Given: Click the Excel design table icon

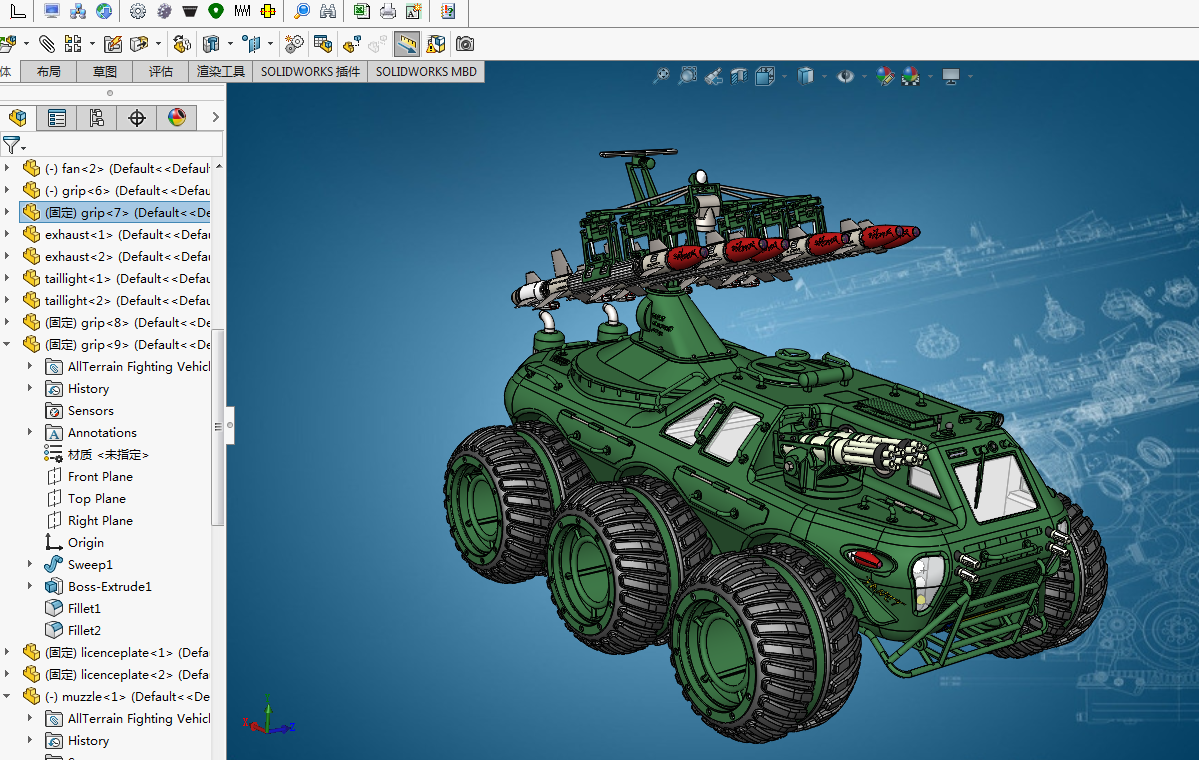Looking at the screenshot, I should point(362,11).
